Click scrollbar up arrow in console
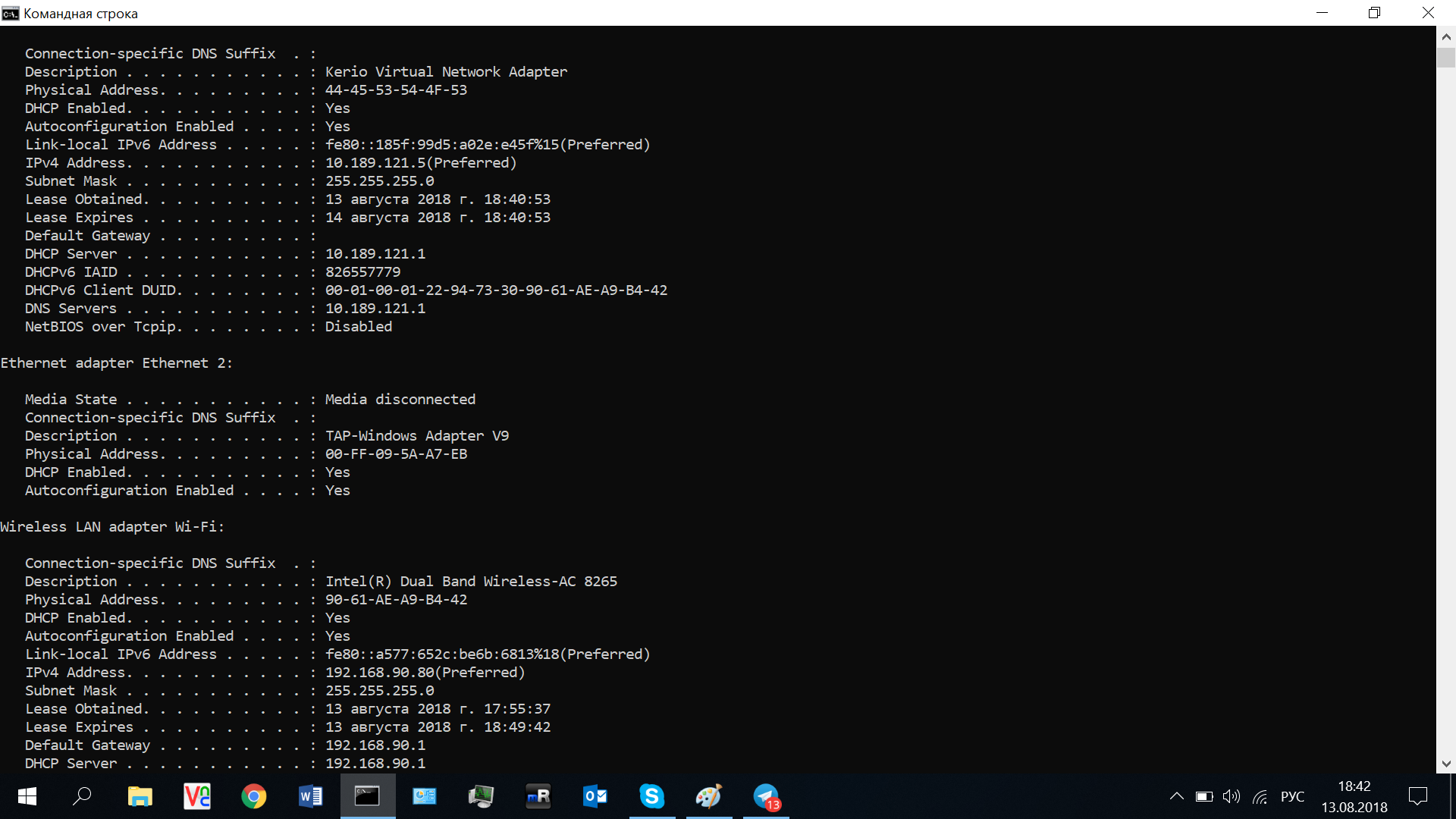Screen dimensions: 1456x819 point(1446,36)
